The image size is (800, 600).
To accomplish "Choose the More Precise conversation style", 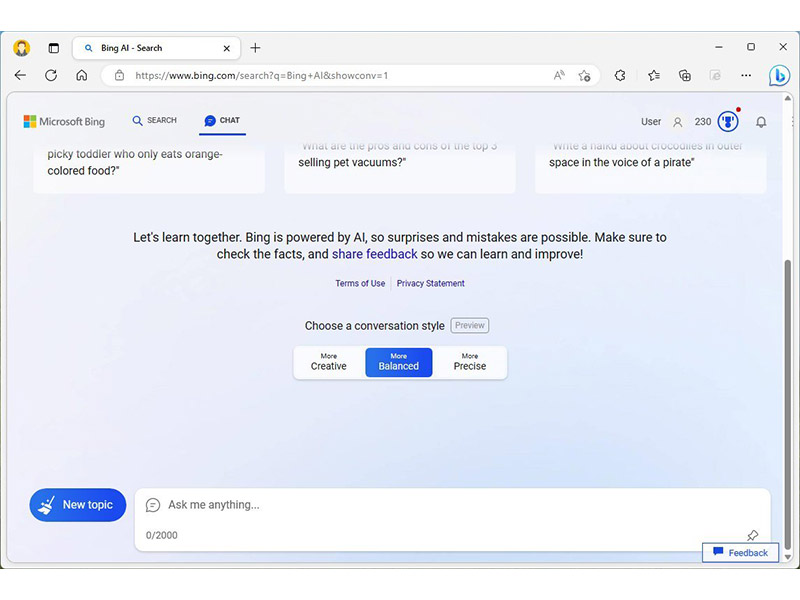I will [x=470, y=362].
